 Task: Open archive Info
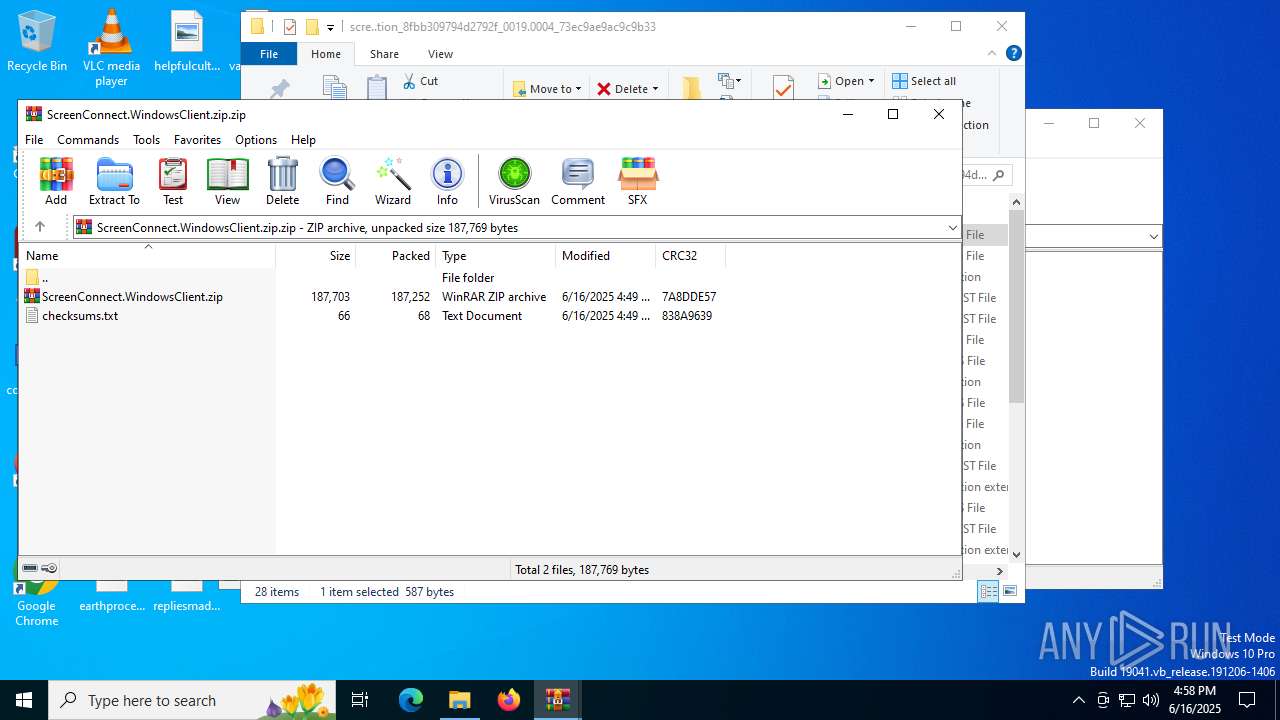pyautogui.click(x=447, y=182)
